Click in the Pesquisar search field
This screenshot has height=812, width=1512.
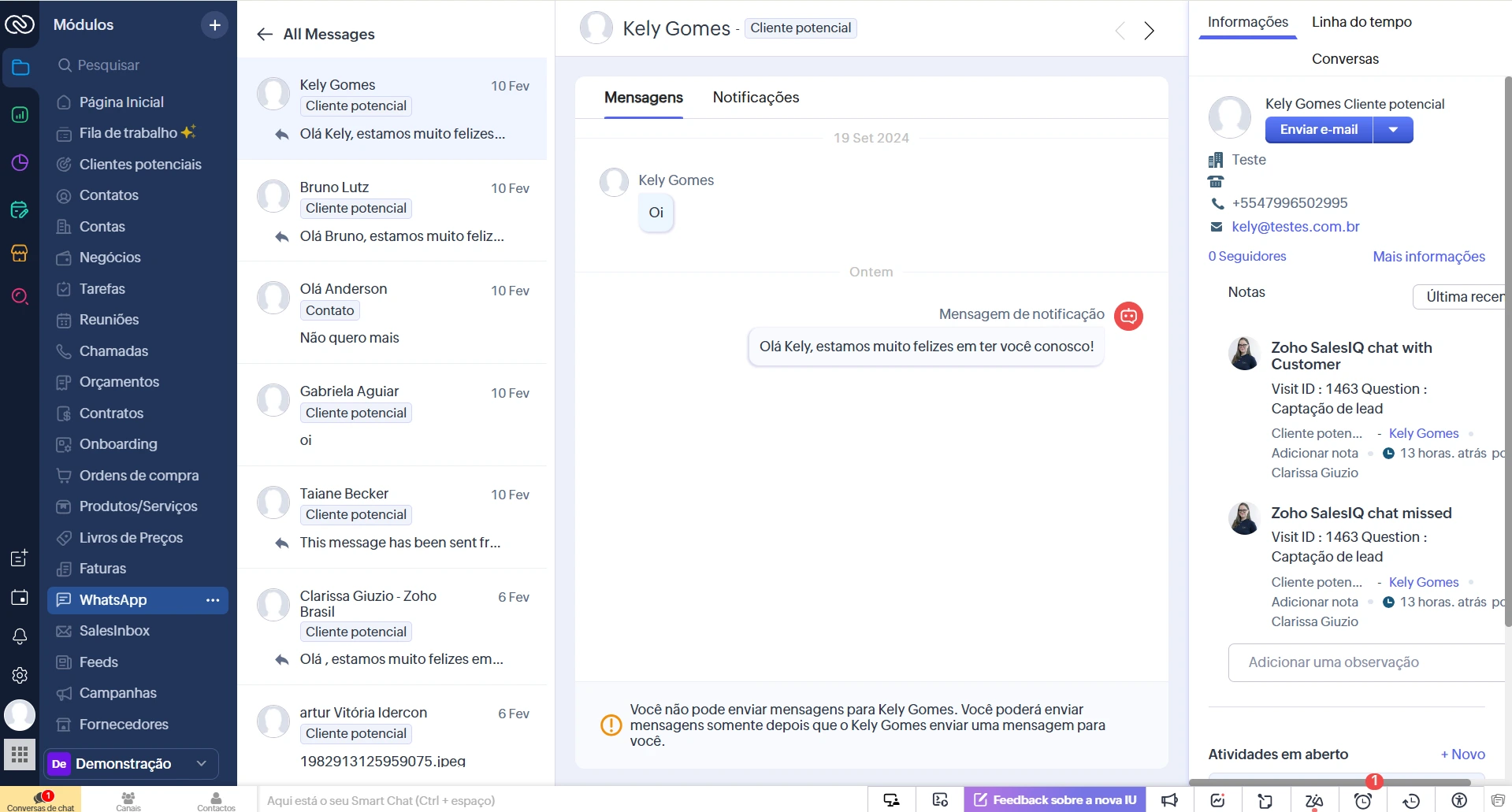click(x=138, y=65)
